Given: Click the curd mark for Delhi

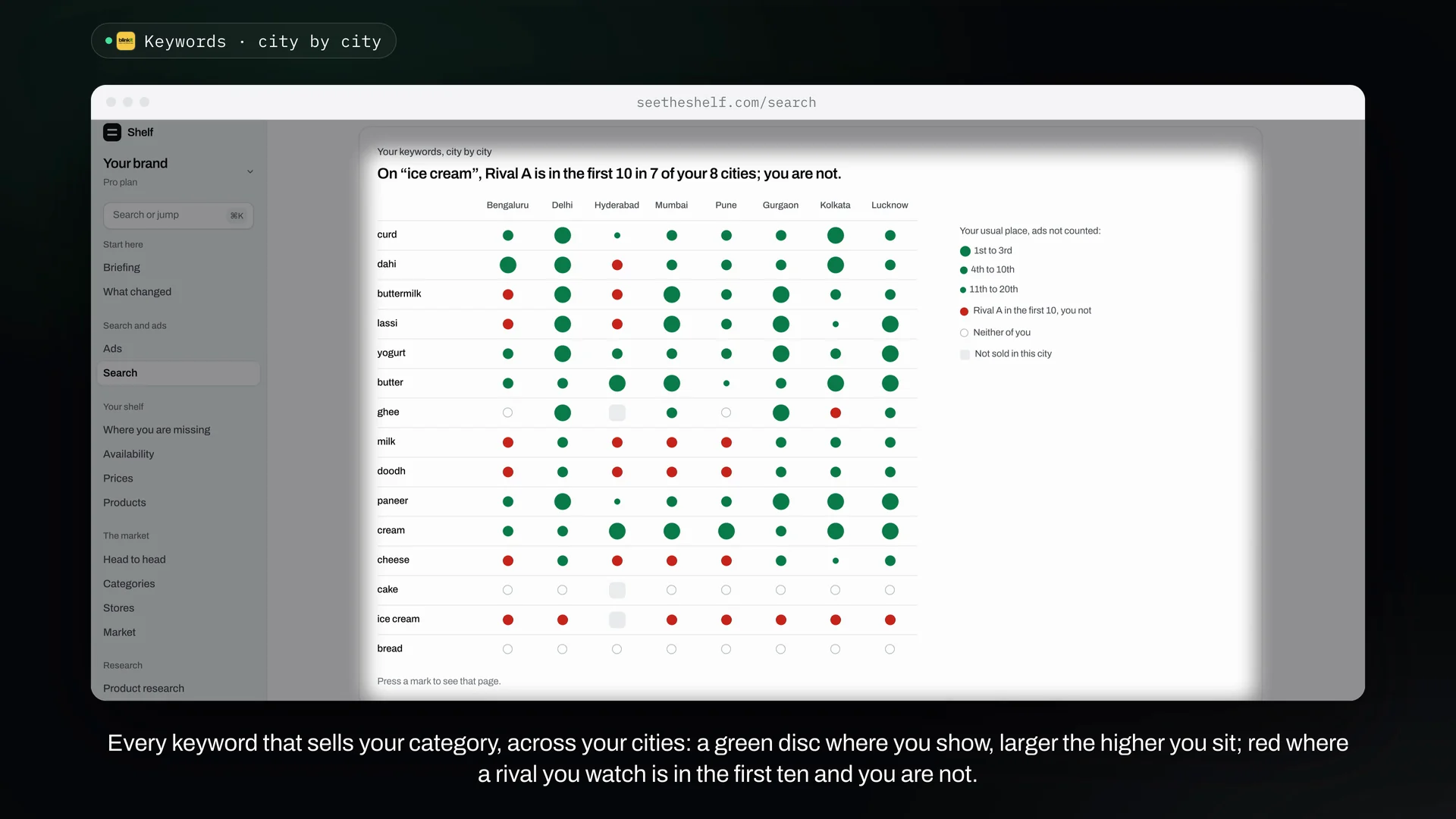Looking at the screenshot, I should 563,235.
